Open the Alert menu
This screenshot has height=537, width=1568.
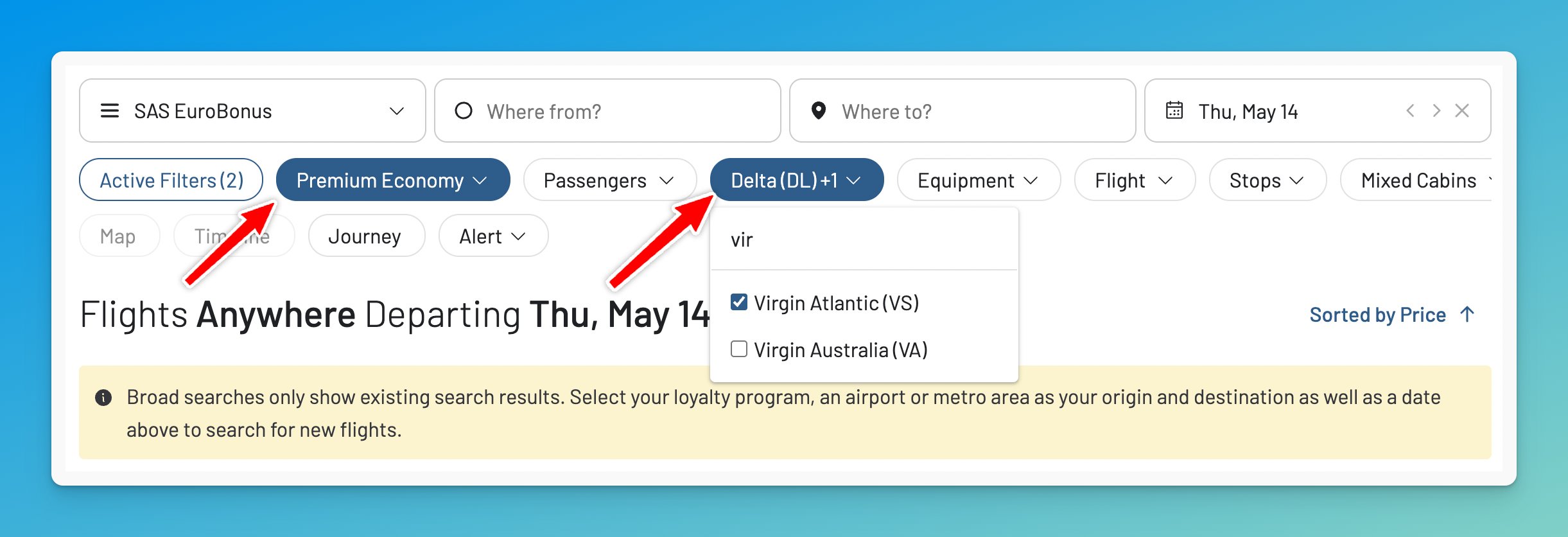pos(492,236)
